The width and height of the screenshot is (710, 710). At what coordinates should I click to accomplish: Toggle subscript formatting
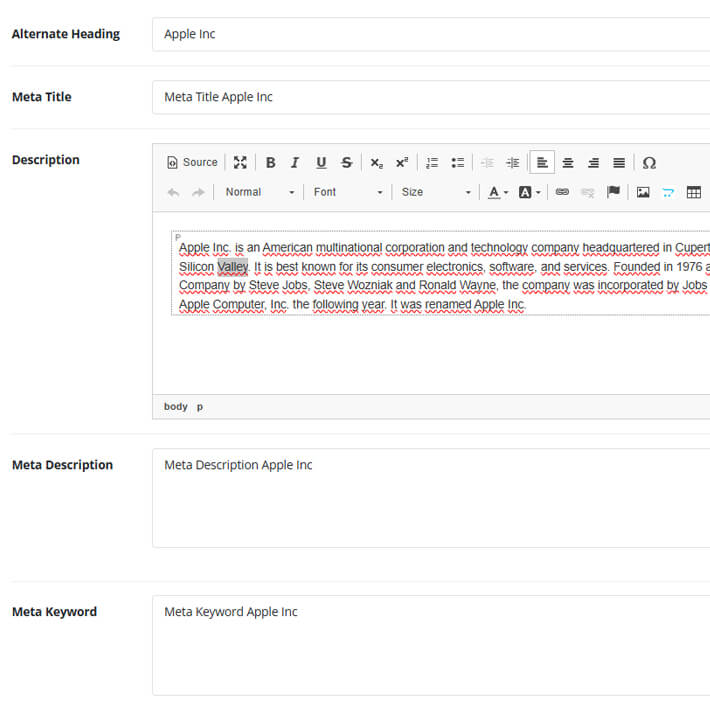point(377,163)
